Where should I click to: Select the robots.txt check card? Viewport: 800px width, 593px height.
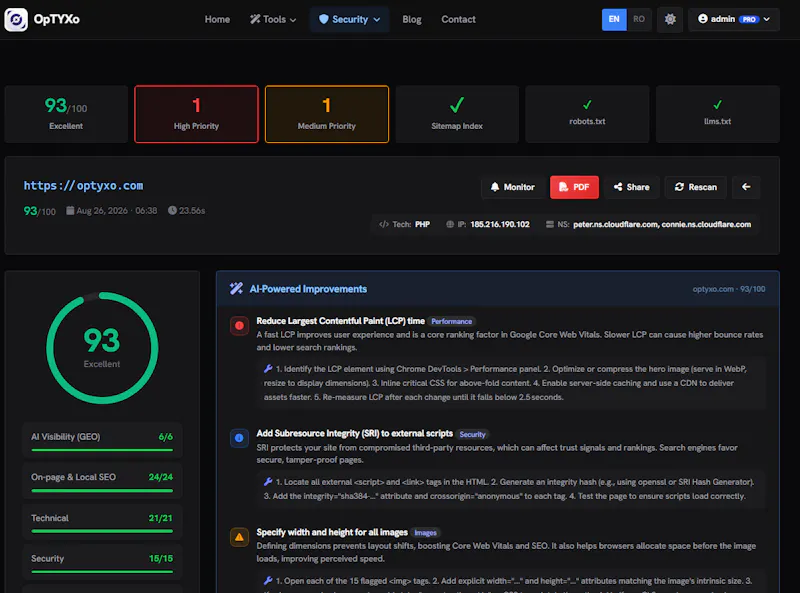[x=587, y=114]
